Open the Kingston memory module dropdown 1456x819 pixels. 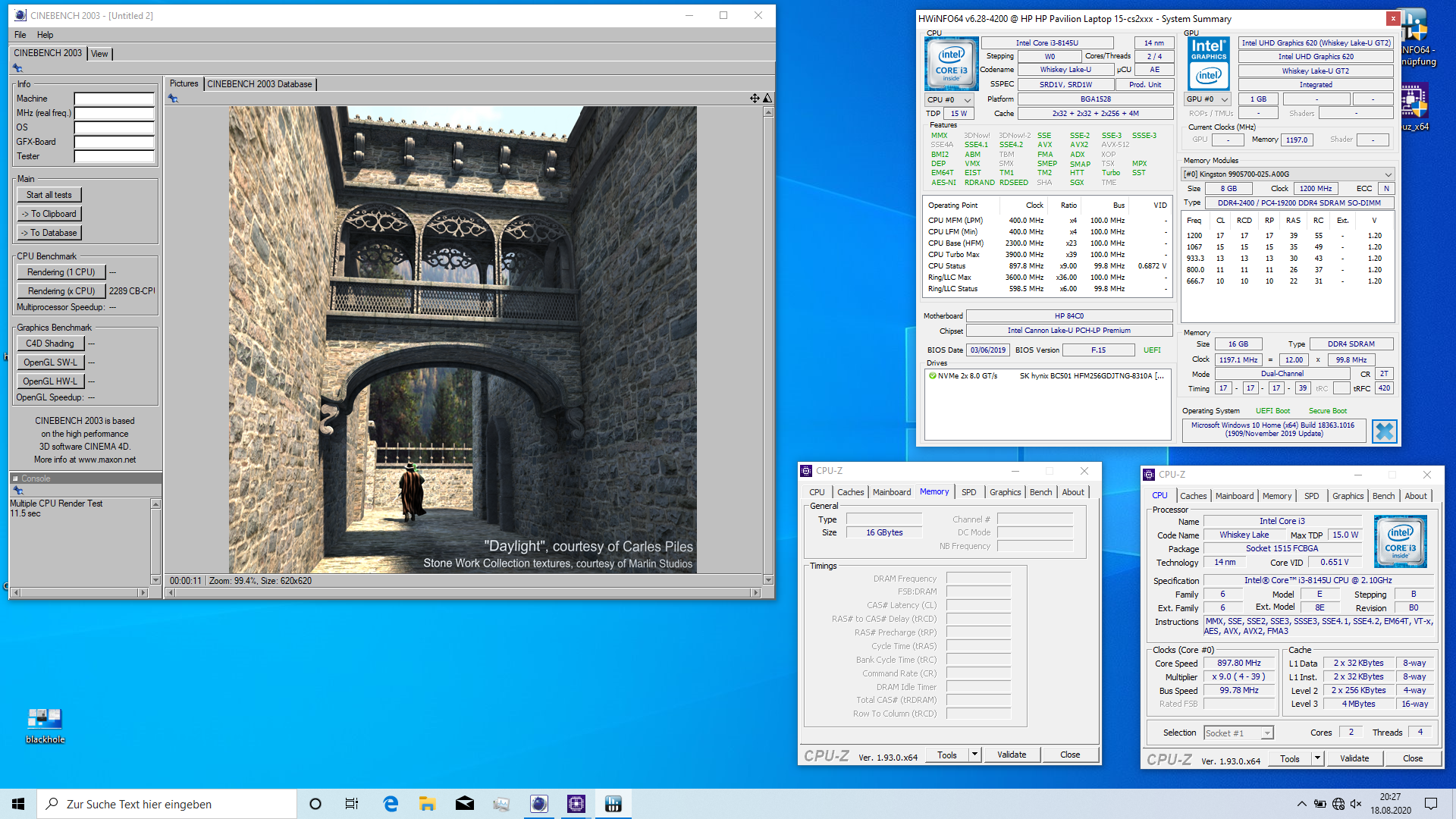[x=1288, y=174]
